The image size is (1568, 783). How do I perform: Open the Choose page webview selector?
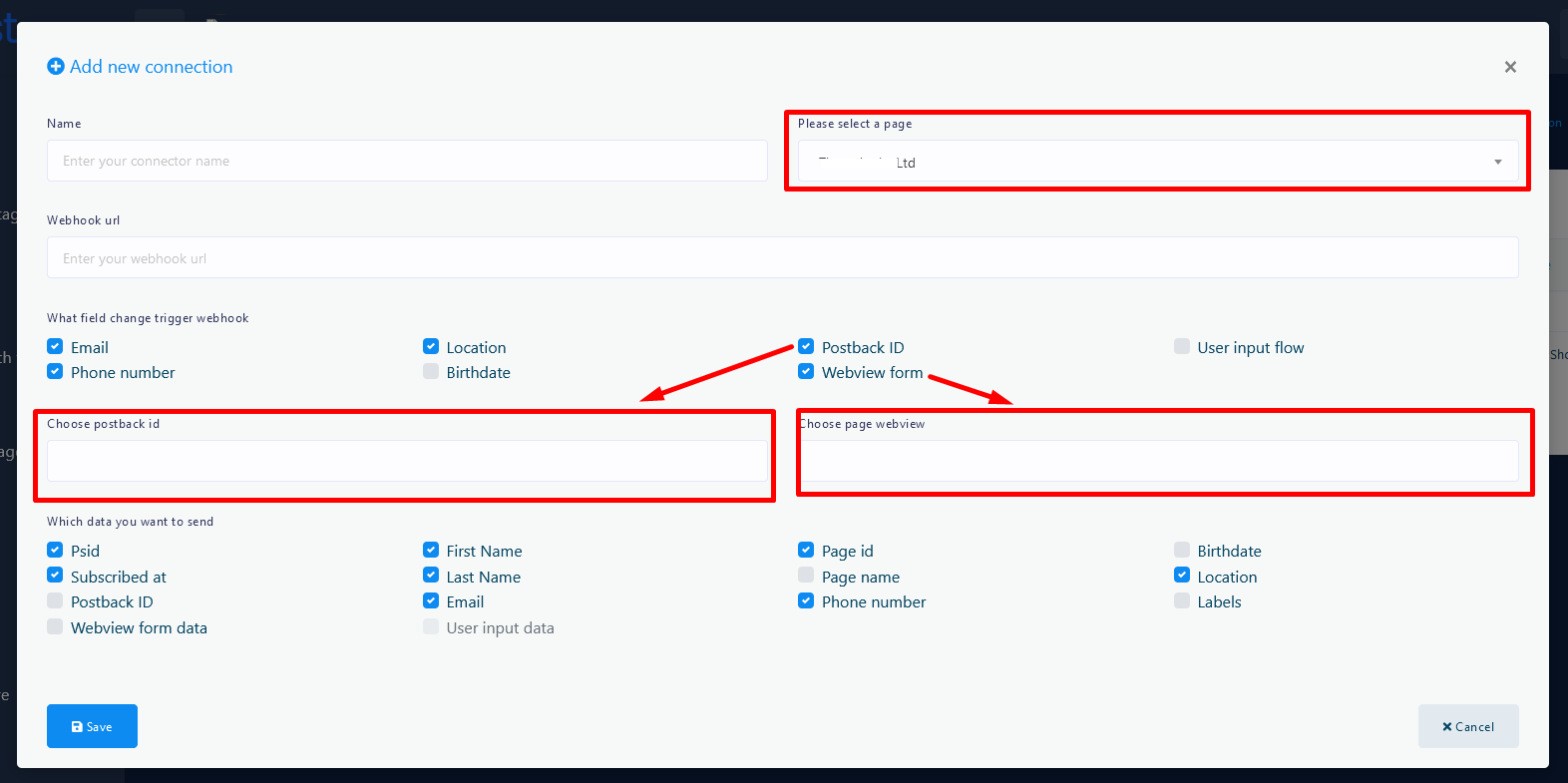[x=1159, y=461]
